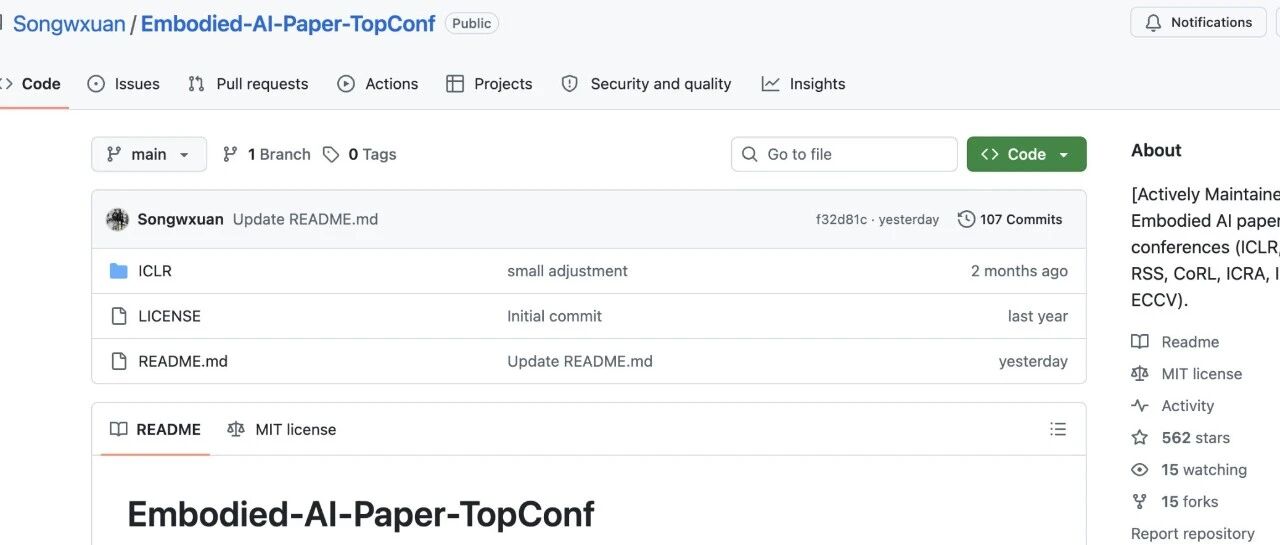Viewport: 1280px width, 545px height.
Task: Expand the main branch dropdown
Action: pyautogui.click(x=149, y=154)
